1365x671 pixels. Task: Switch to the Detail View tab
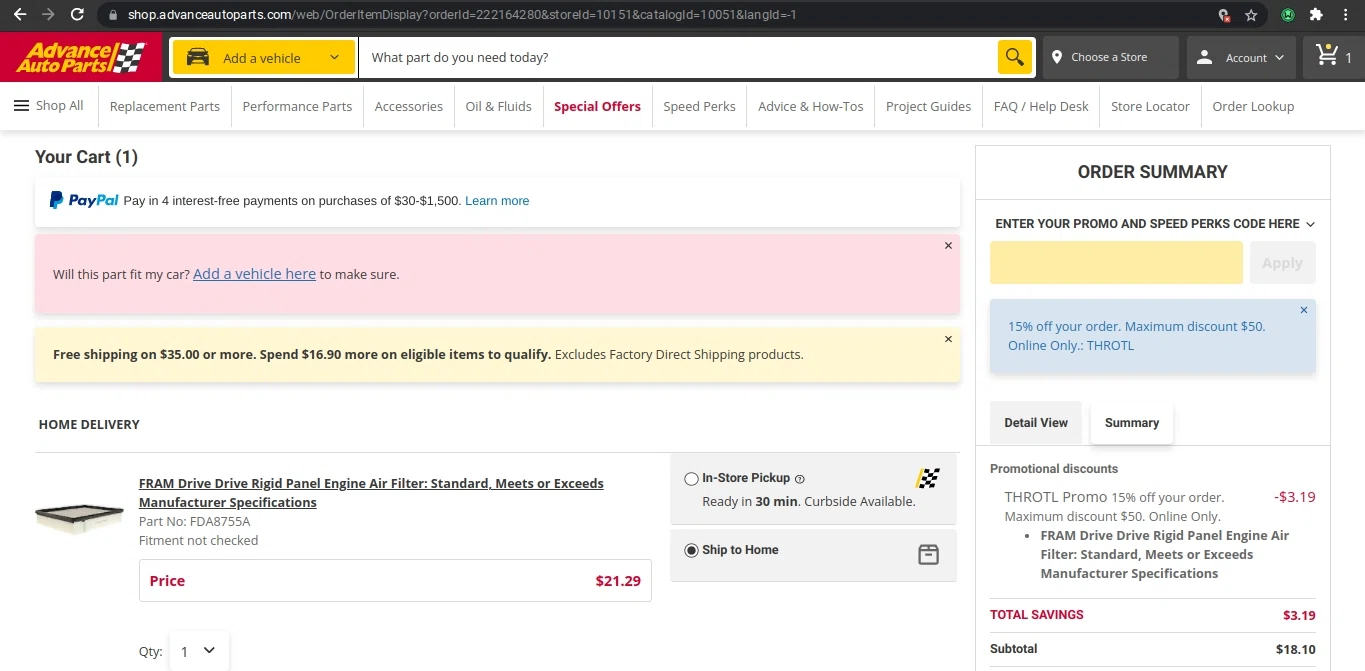click(1036, 423)
